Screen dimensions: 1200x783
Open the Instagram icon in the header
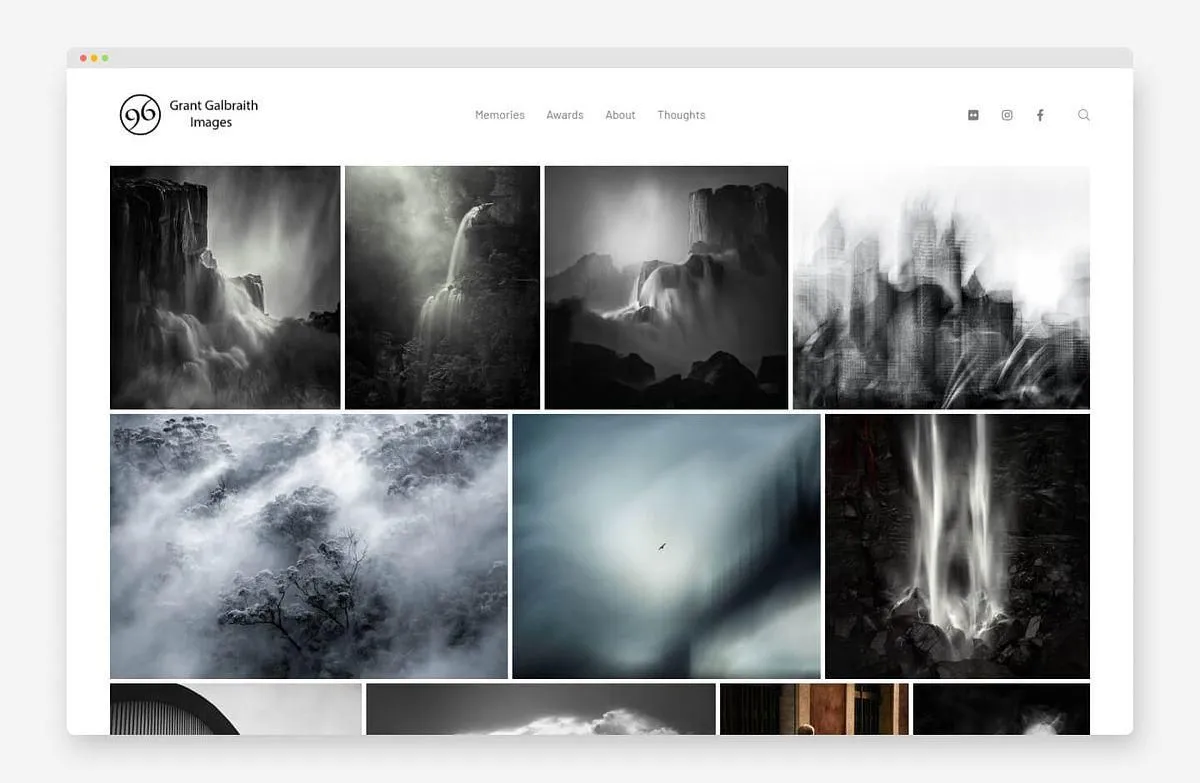click(1006, 115)
